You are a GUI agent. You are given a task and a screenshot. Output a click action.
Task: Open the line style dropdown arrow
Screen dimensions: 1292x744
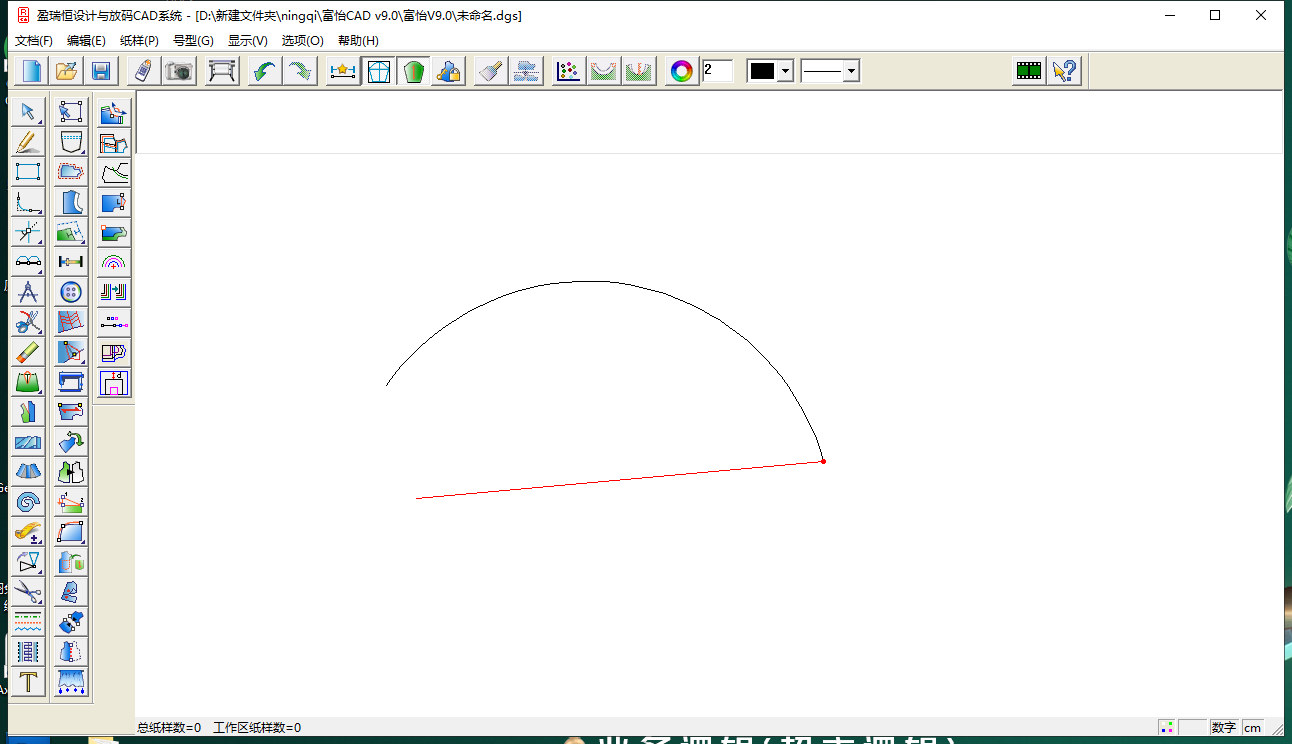(850, 71)
